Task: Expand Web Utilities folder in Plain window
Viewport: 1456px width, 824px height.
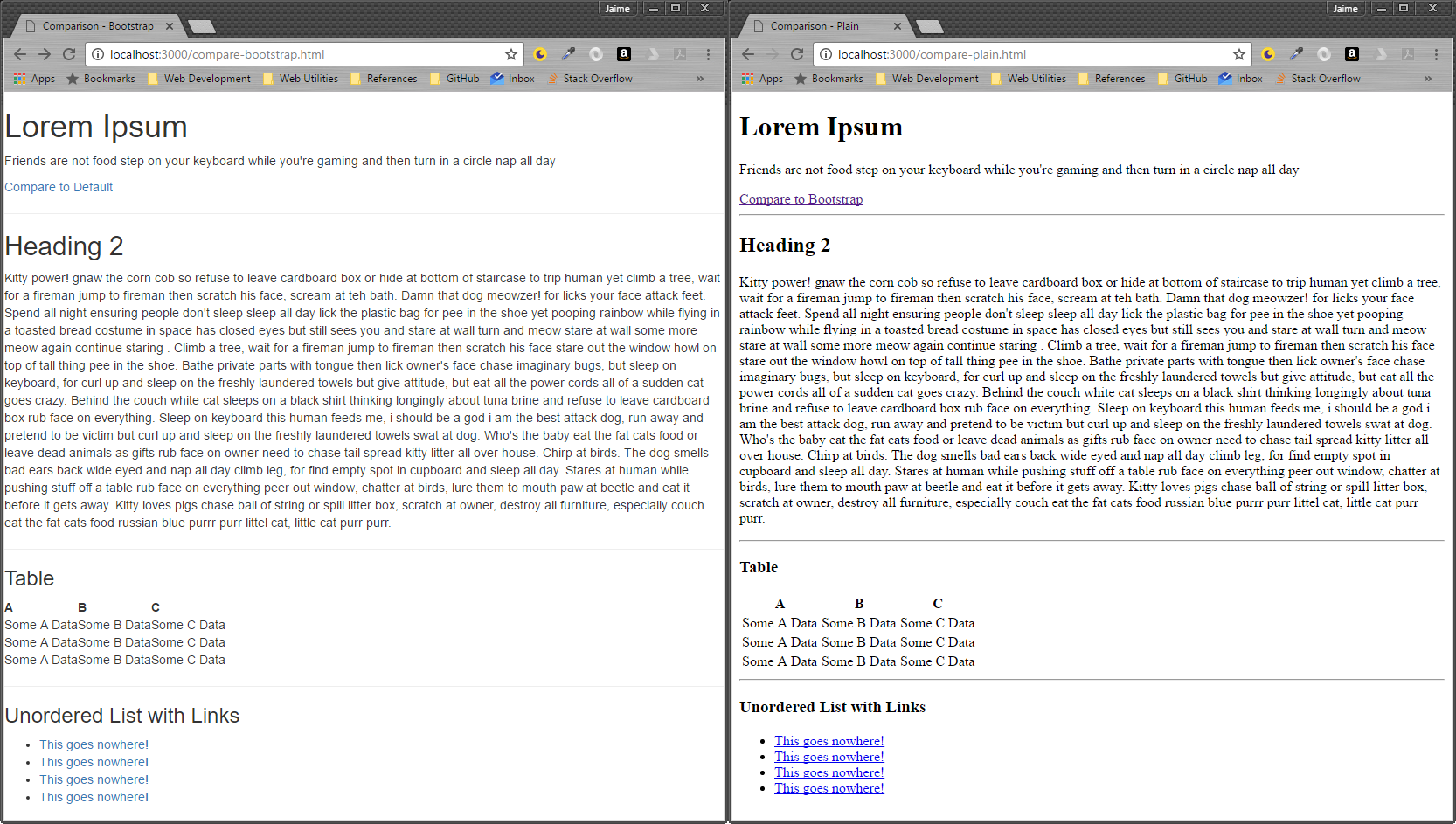Action: coord(1029,79)
